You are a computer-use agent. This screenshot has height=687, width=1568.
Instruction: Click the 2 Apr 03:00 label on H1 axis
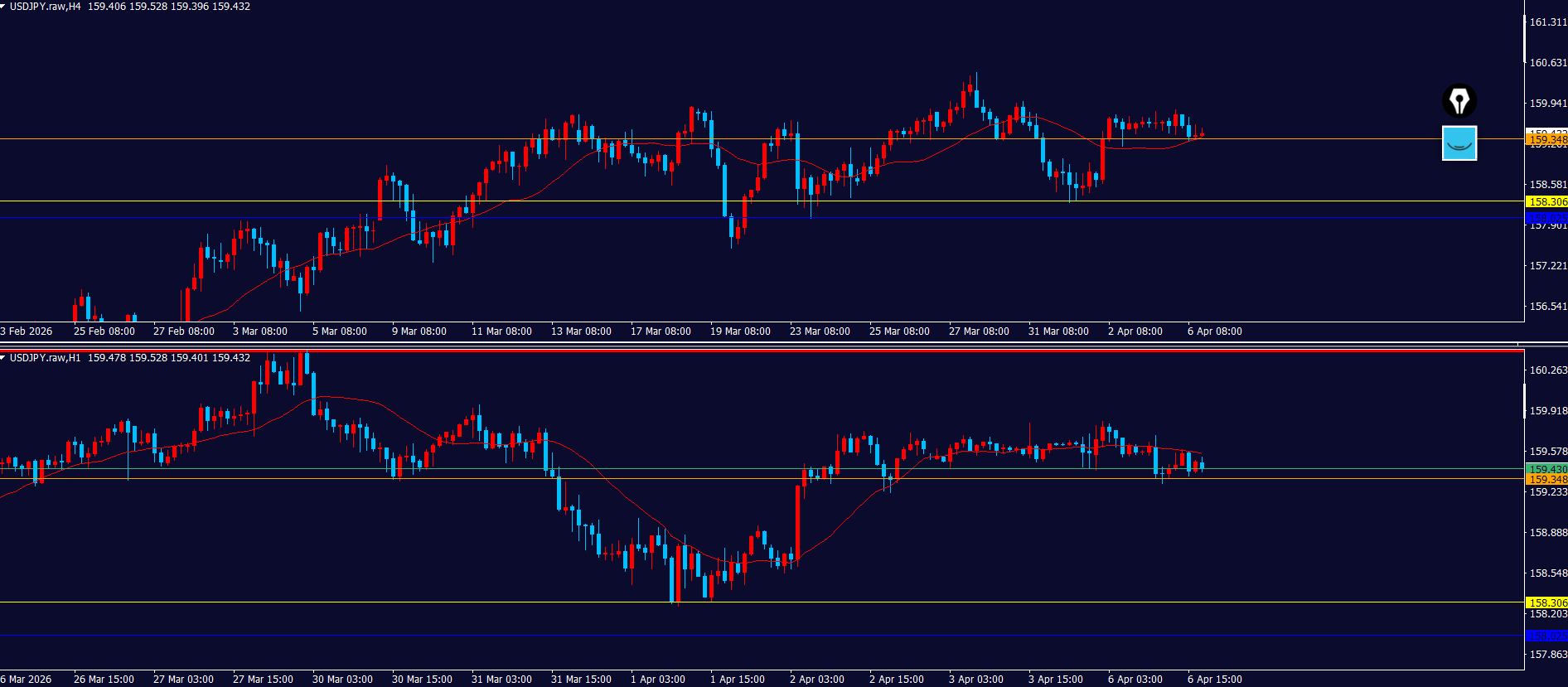click(x=816, y=680)
